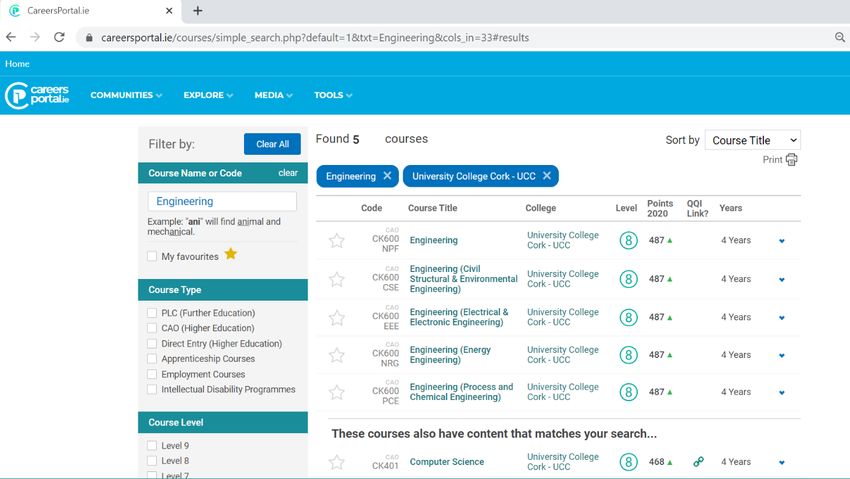Click Level 8 badge for CK600 NRG
850x479 pixels.
628,355
